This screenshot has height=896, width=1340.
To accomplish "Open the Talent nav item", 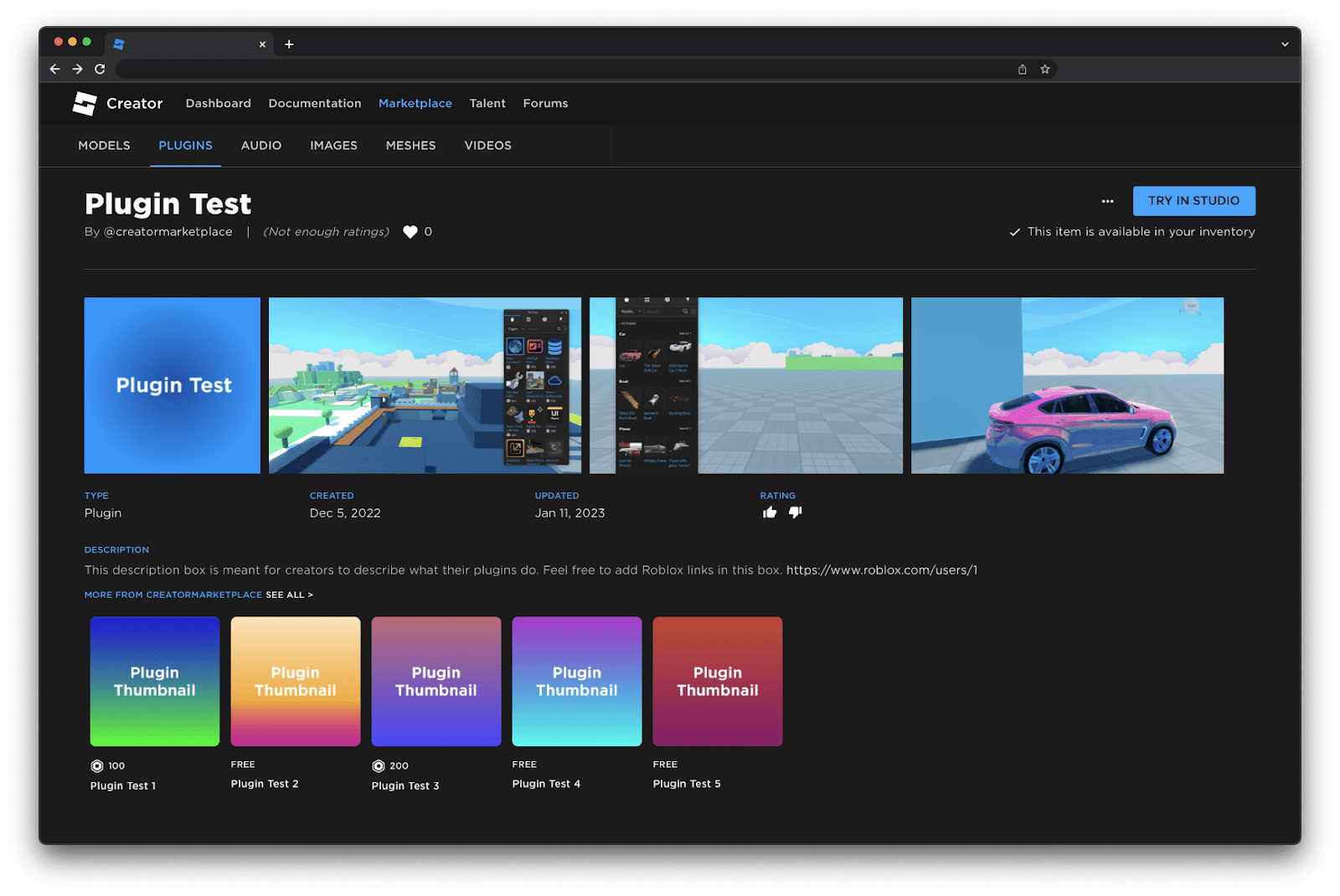I will [x=487, y=103].
